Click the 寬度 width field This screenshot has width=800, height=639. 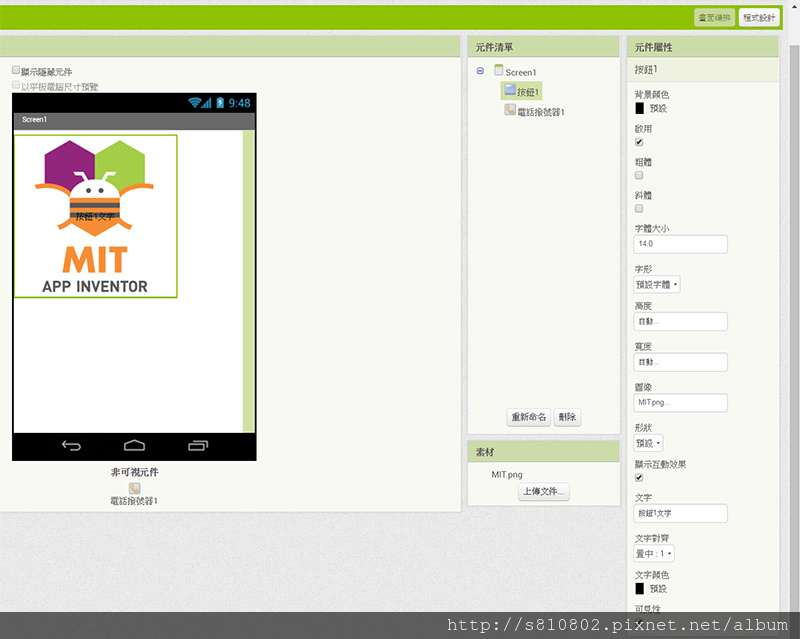point(681,362)
